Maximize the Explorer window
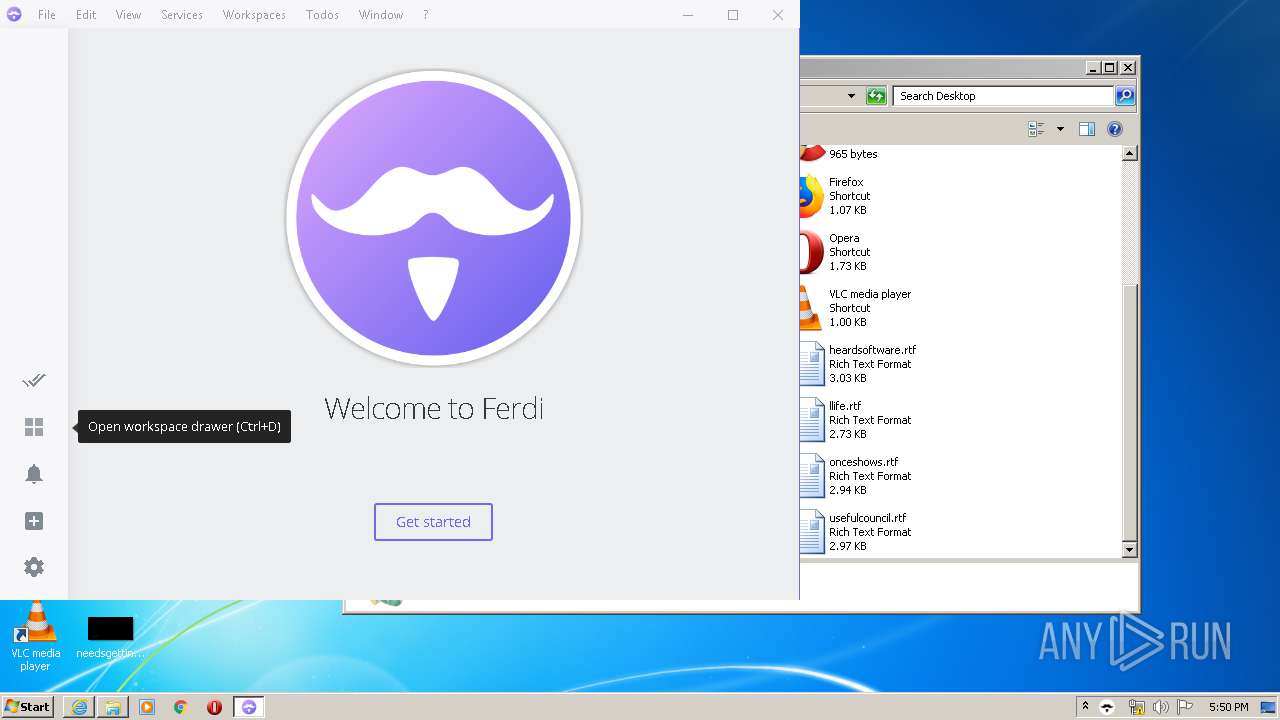This screenshot has height=720, width=1280. [1110, 68]
